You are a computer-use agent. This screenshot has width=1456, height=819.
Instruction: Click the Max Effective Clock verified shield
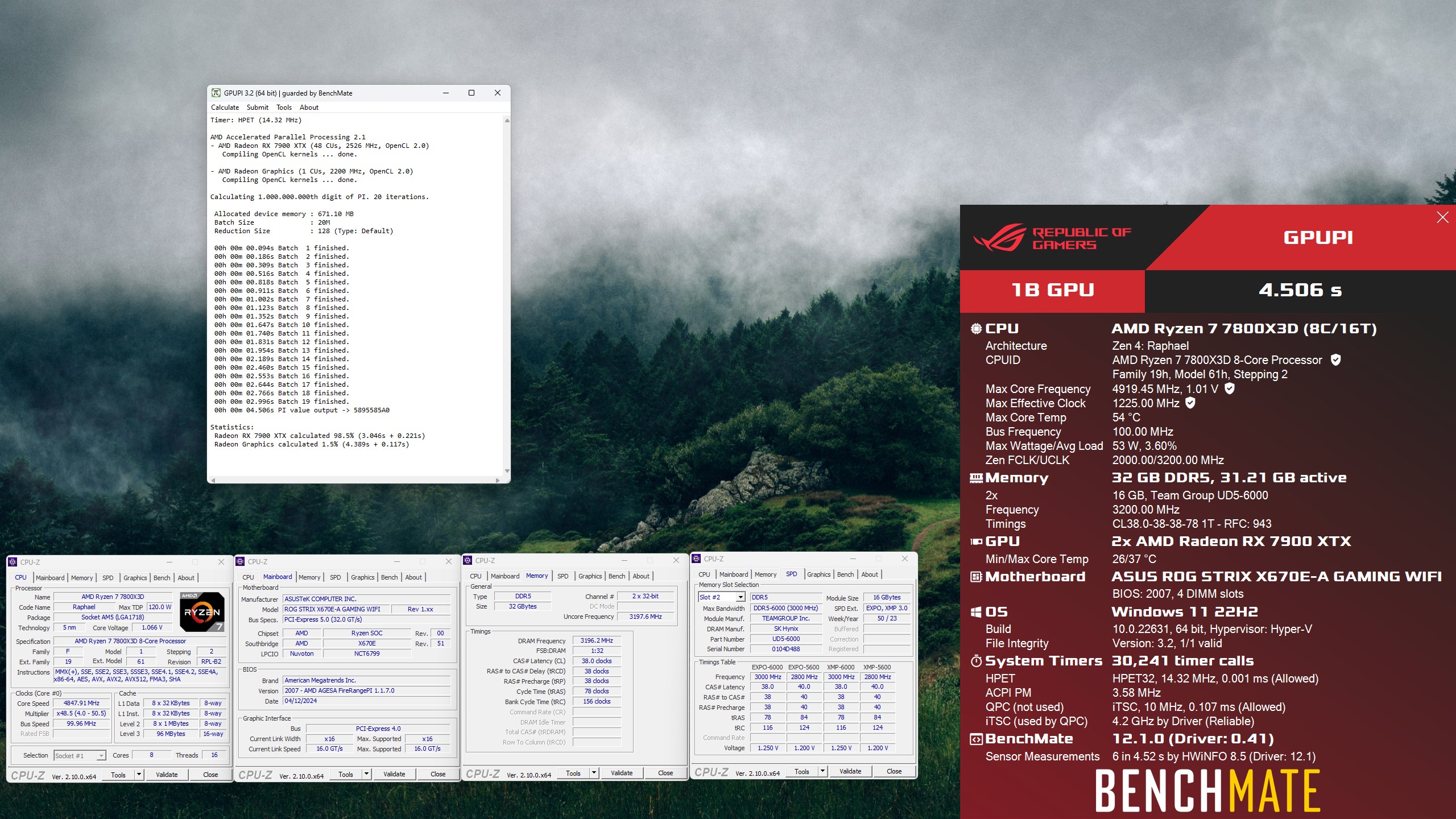point(1190,403)
